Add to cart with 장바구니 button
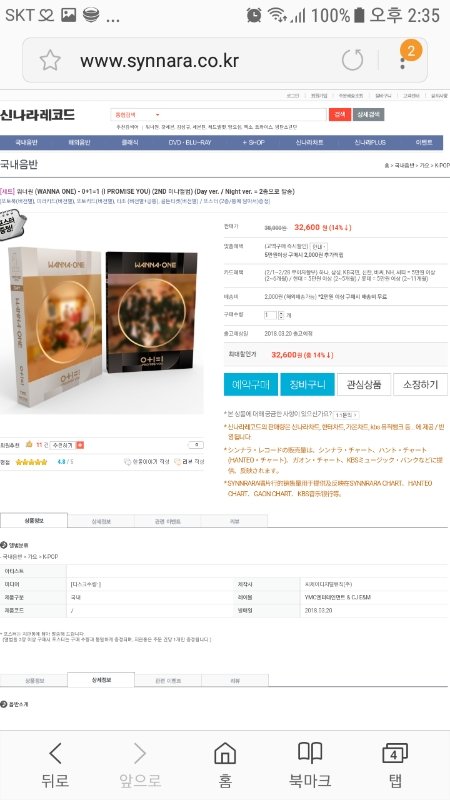This screenshot has width=450, height=800. pyautogui.click(x=307, y=384)
